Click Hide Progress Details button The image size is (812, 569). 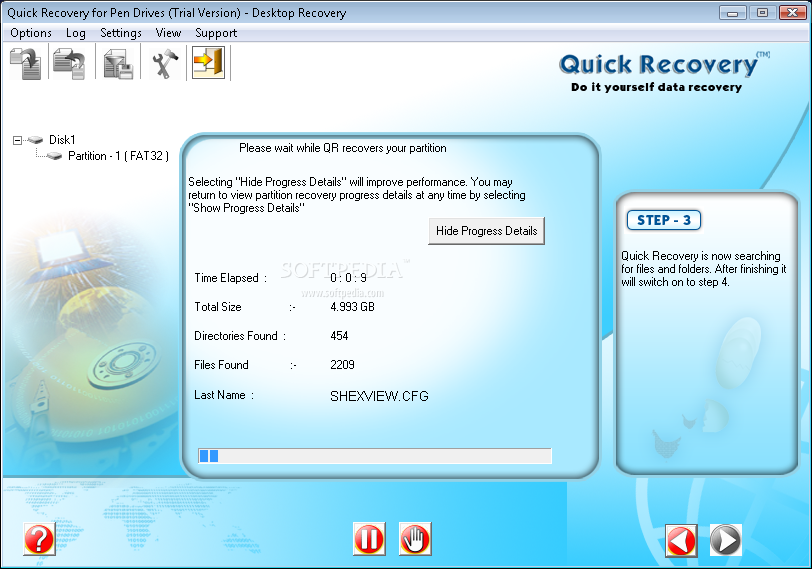pos(486,231)
